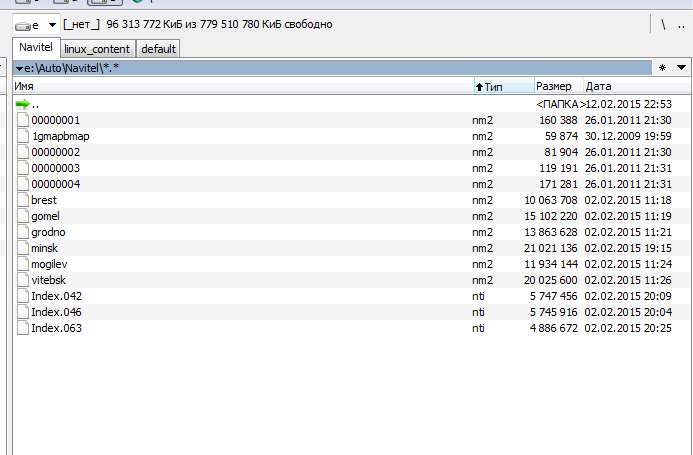The height and width of the screenshot is (455, 693).
Task: Sort by the Имя column header
Action: (243, 86)
